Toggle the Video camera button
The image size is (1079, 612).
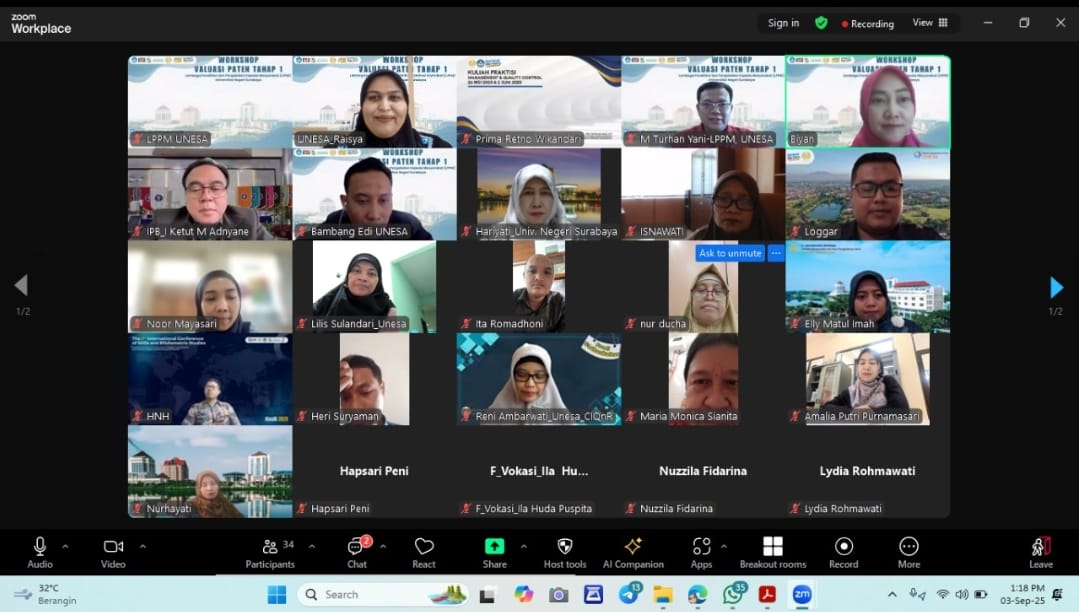point(113,551)
